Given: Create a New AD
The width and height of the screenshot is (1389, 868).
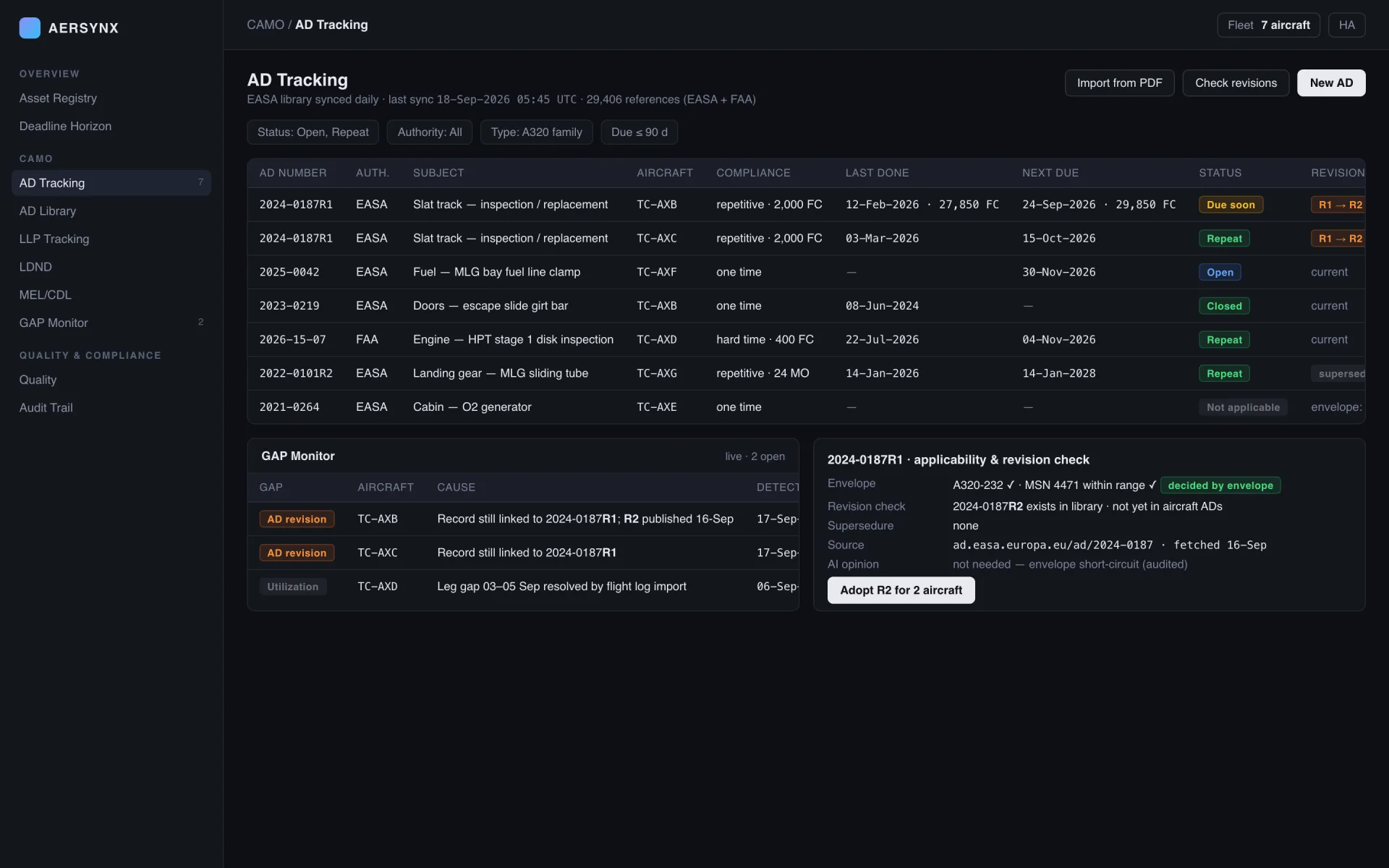Looking at the screenshot, I should pos(1331,83).
